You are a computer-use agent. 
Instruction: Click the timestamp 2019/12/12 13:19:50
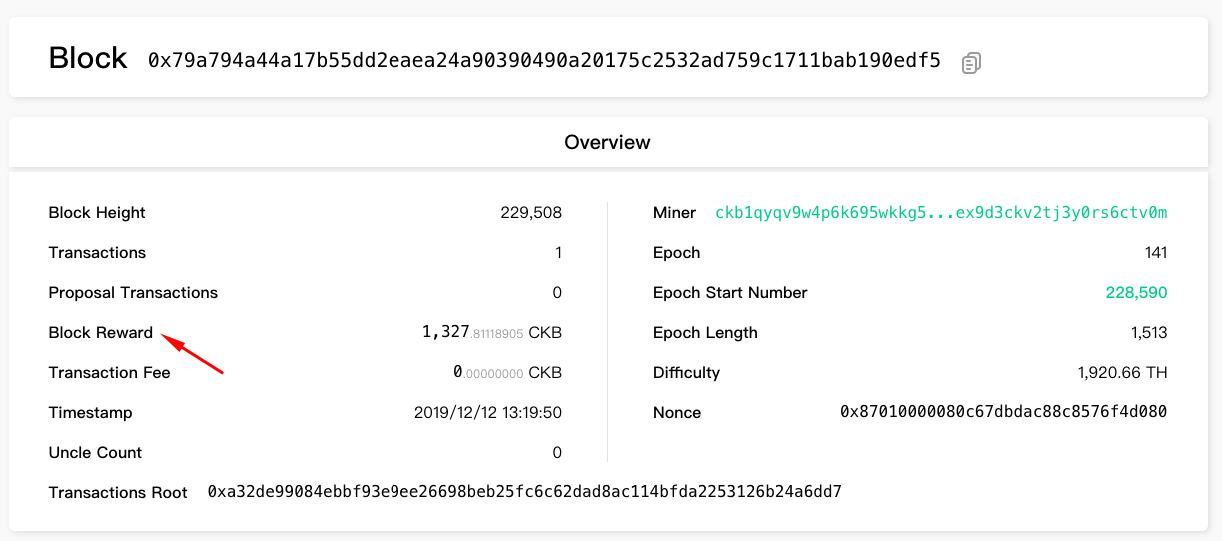pos(488,413)
